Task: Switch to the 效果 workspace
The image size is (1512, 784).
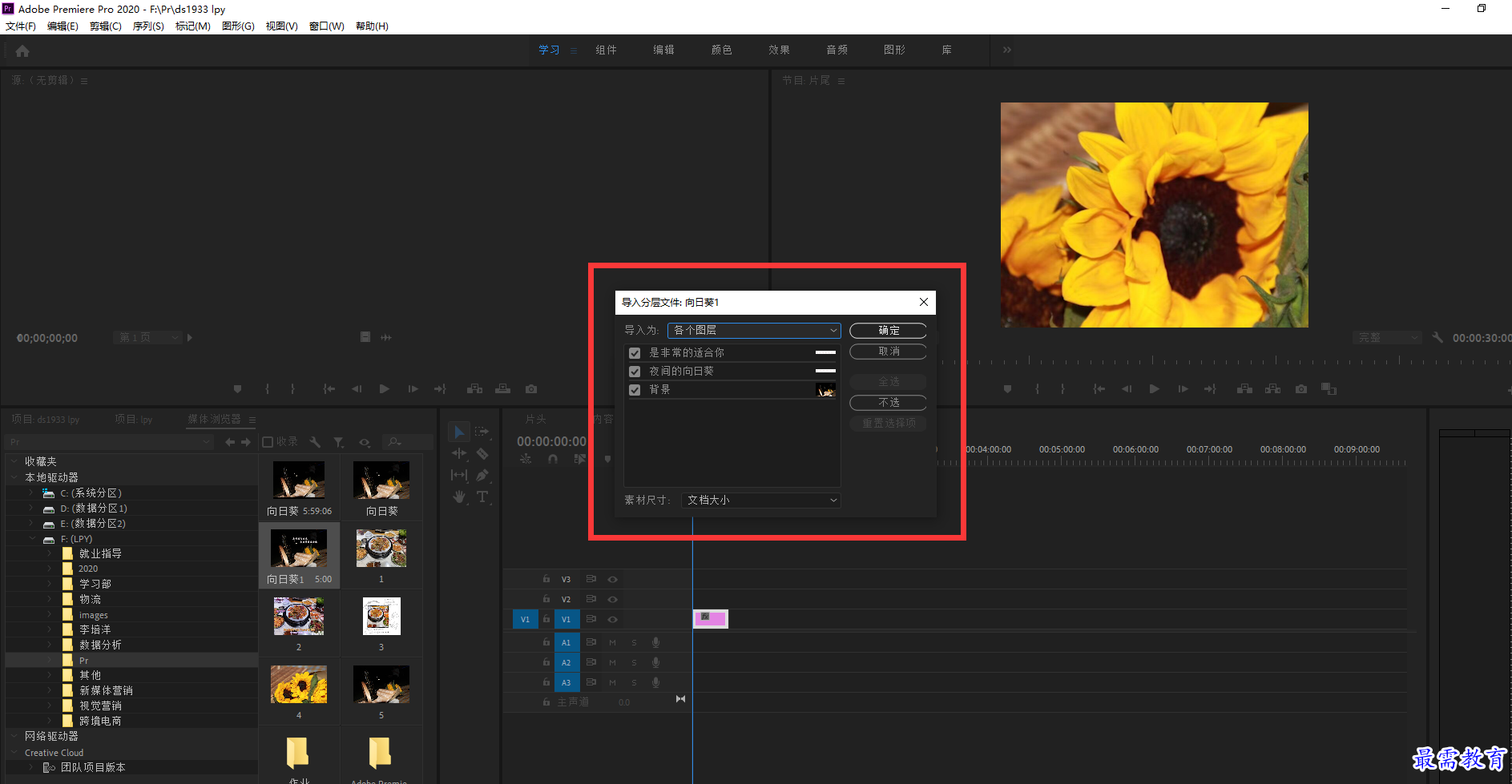Action: tap(779, 50)
